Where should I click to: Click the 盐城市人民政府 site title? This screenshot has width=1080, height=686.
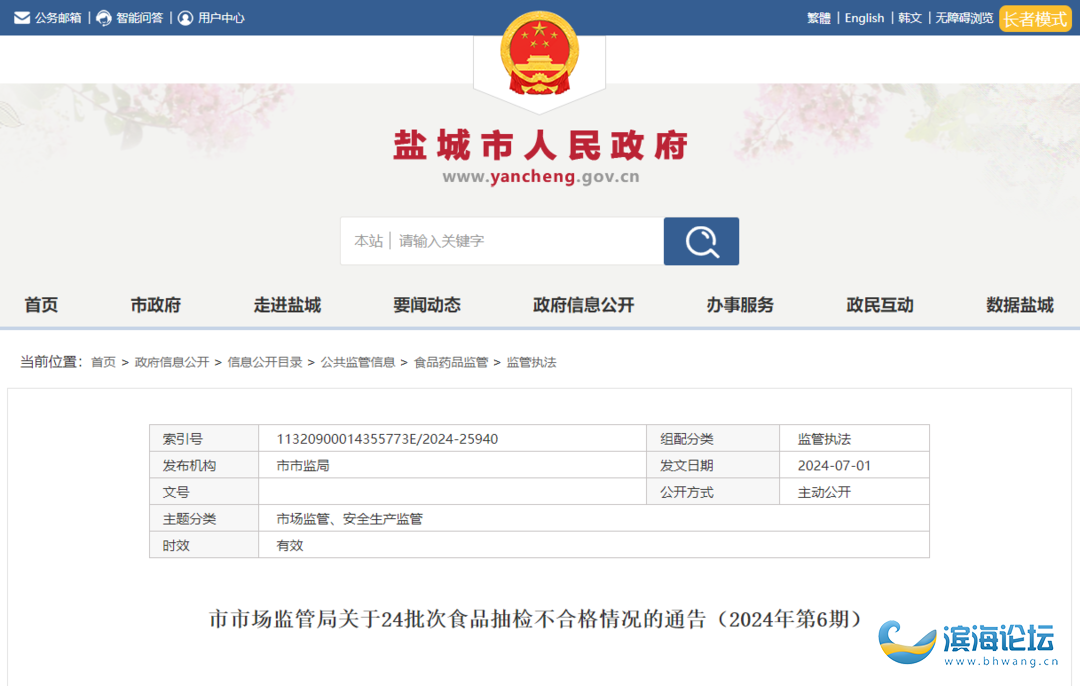[x=540, y=146]
